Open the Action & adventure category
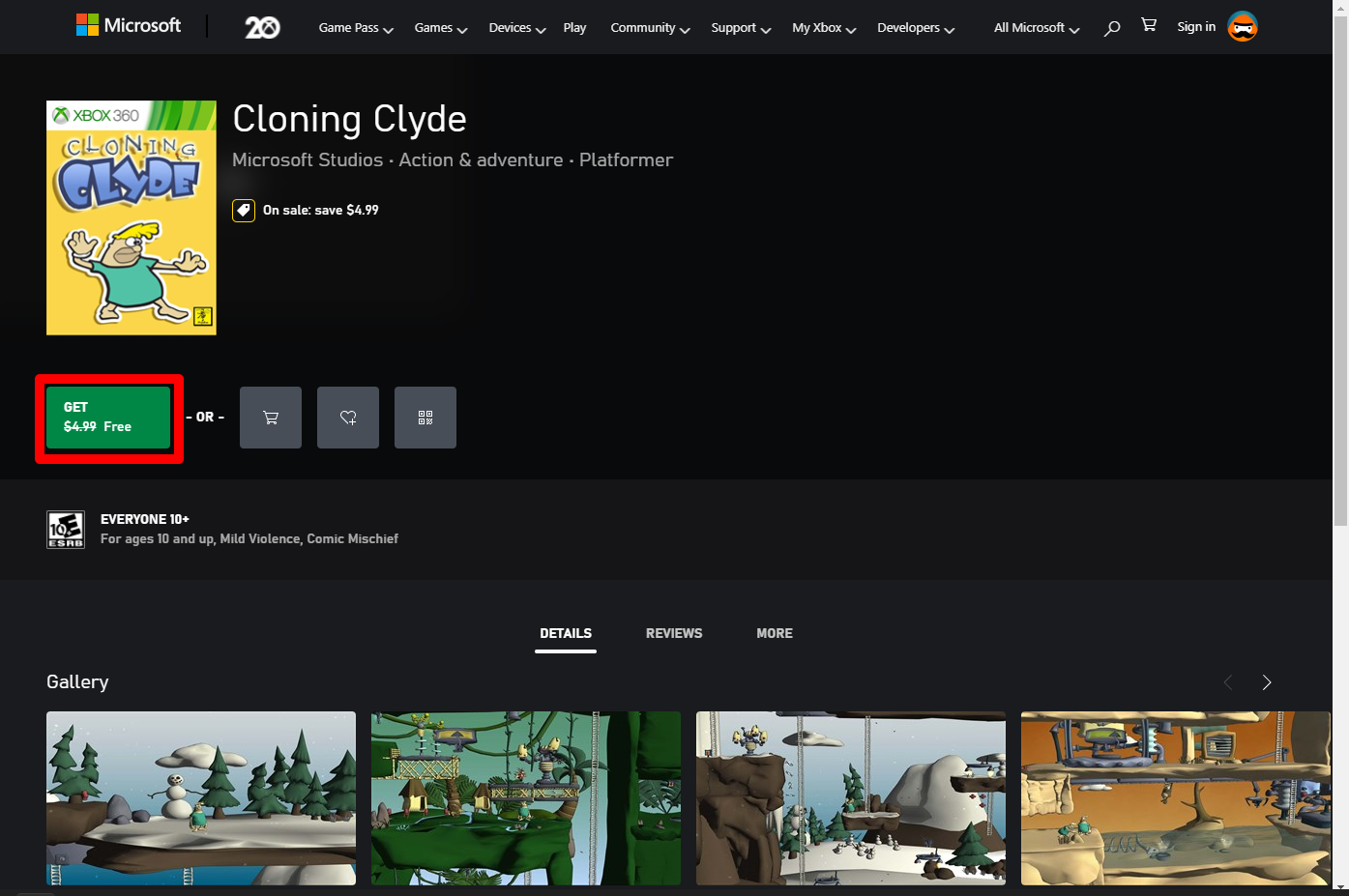The image size is (1349, 896). (x=481, y=160)
